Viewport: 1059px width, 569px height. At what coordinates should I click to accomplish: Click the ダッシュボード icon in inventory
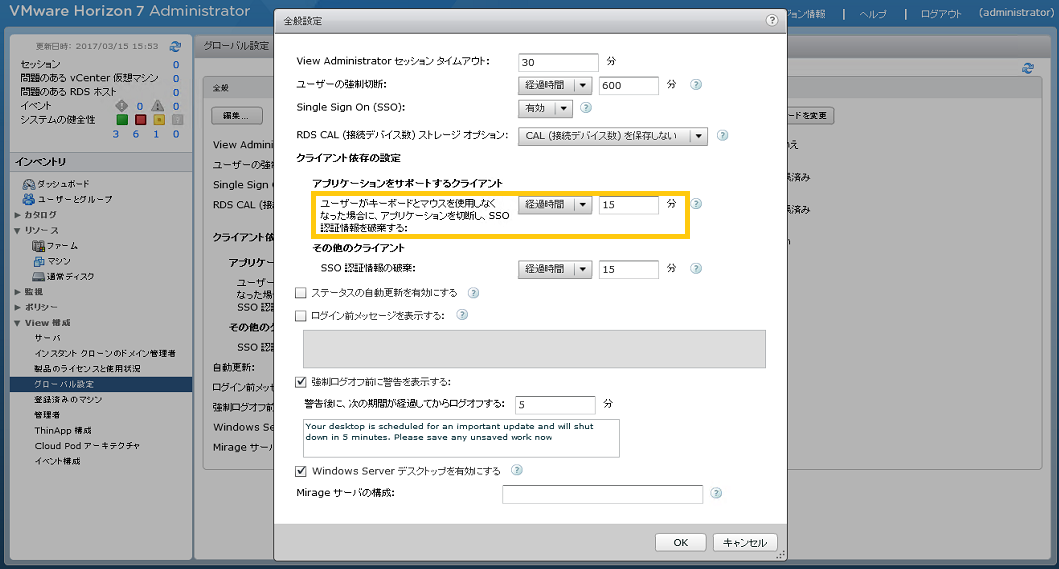point(28,184)
